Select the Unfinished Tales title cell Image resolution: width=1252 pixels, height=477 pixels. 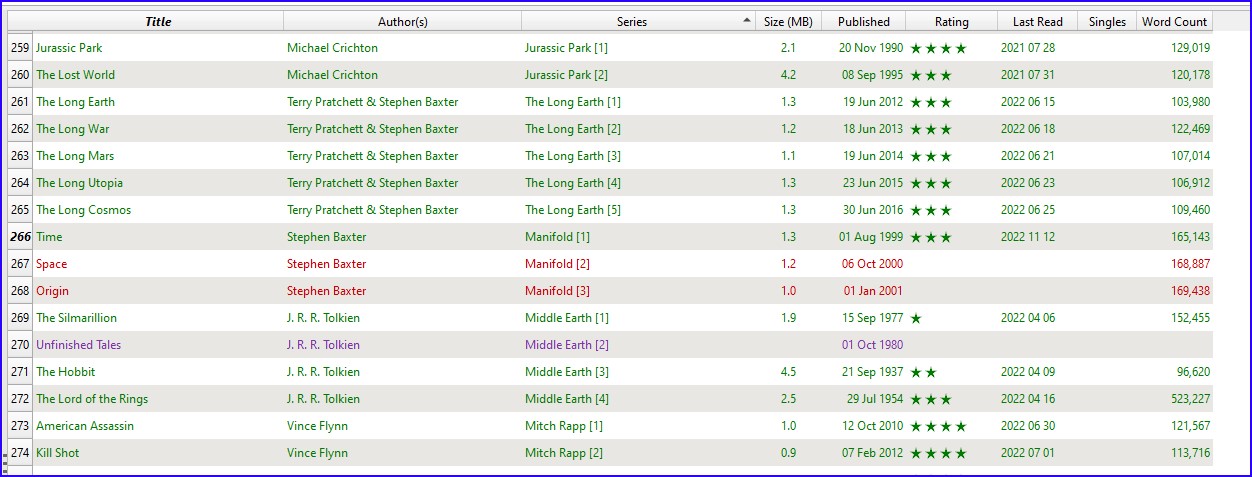(x=79, y=345)
